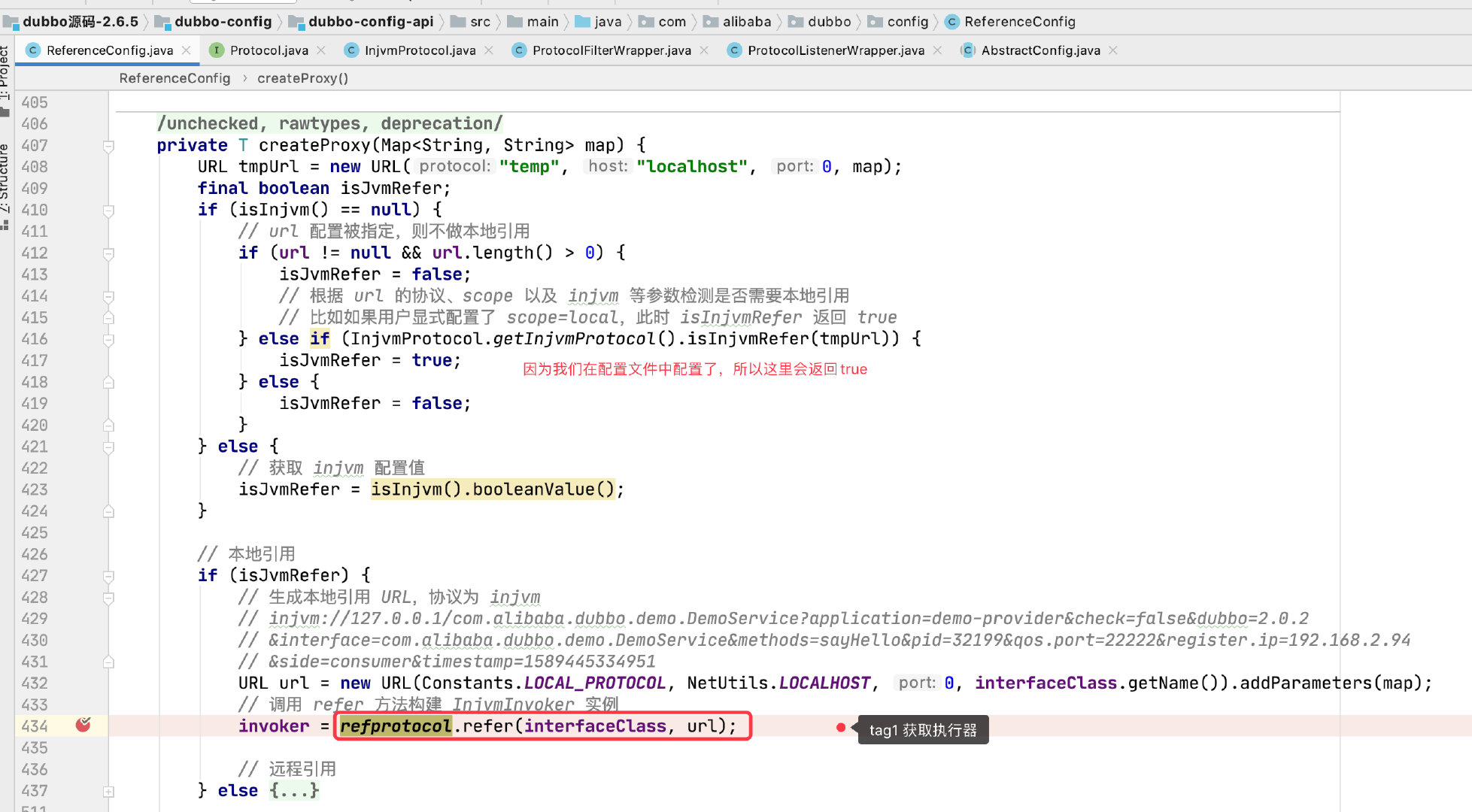Open the main folder in navigation bar
This screenshot has height=812, width=1472.
(x=542, y=22)
